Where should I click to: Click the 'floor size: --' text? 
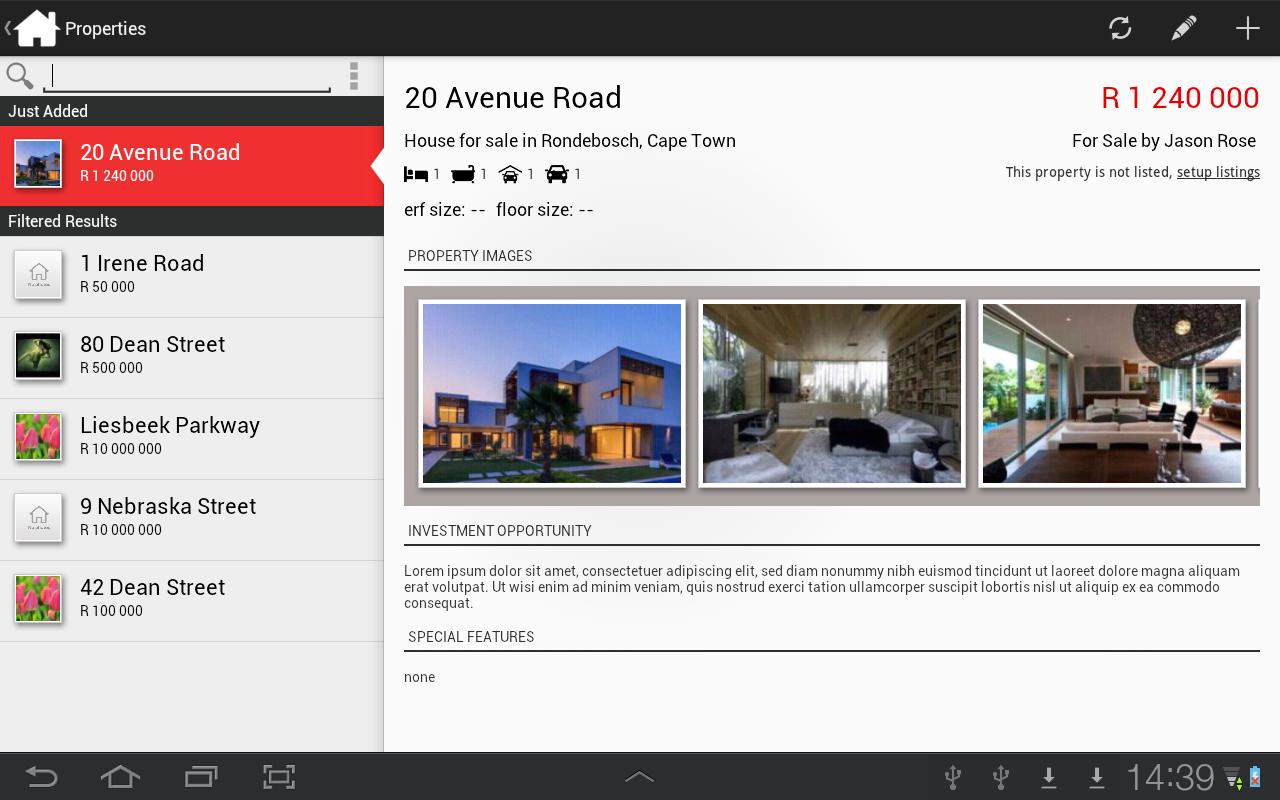pyautogui.click(x=545, y=210)
